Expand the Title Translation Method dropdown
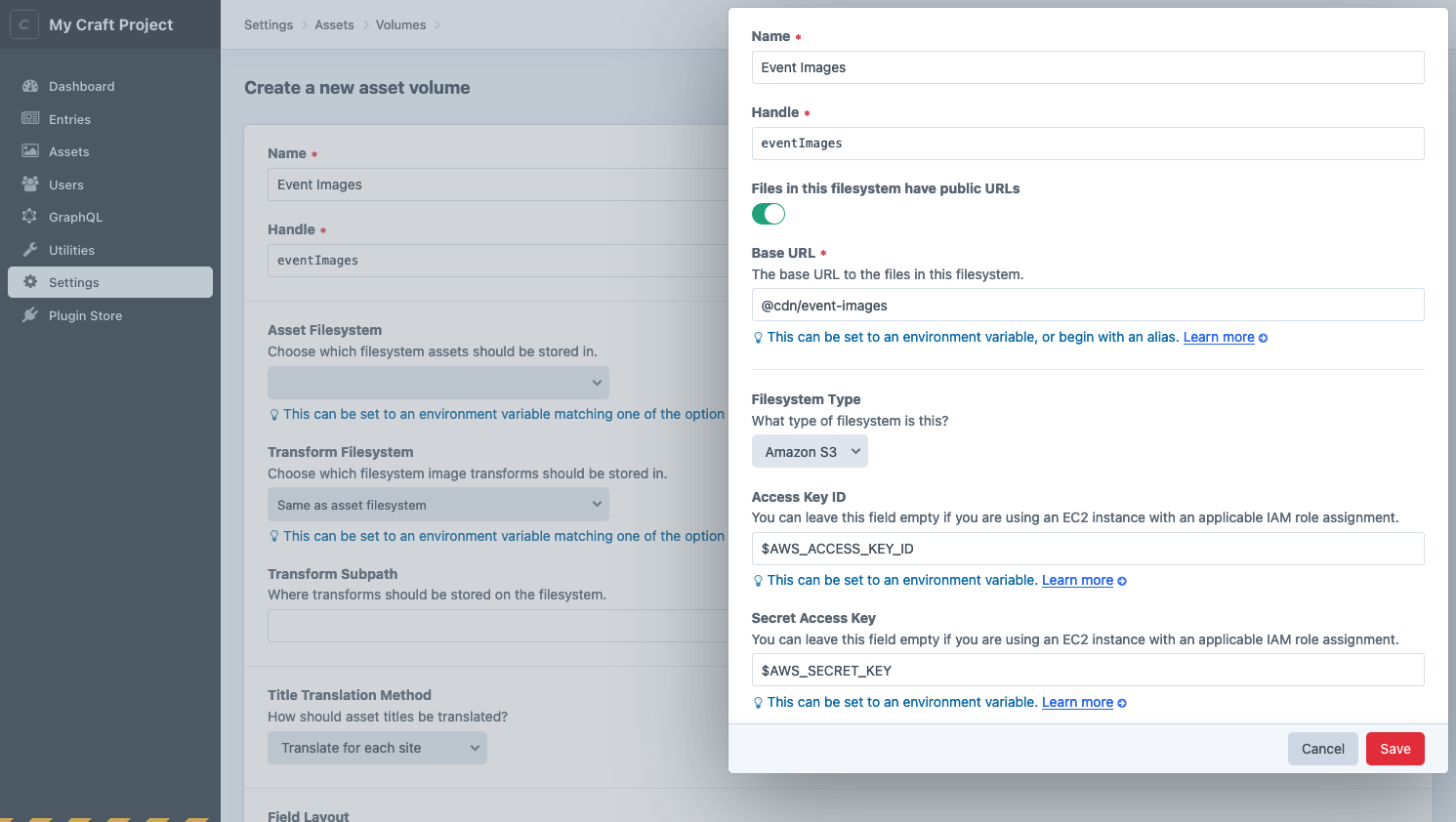The height and width of the screenshot is (822, 1456). [377, 747]
